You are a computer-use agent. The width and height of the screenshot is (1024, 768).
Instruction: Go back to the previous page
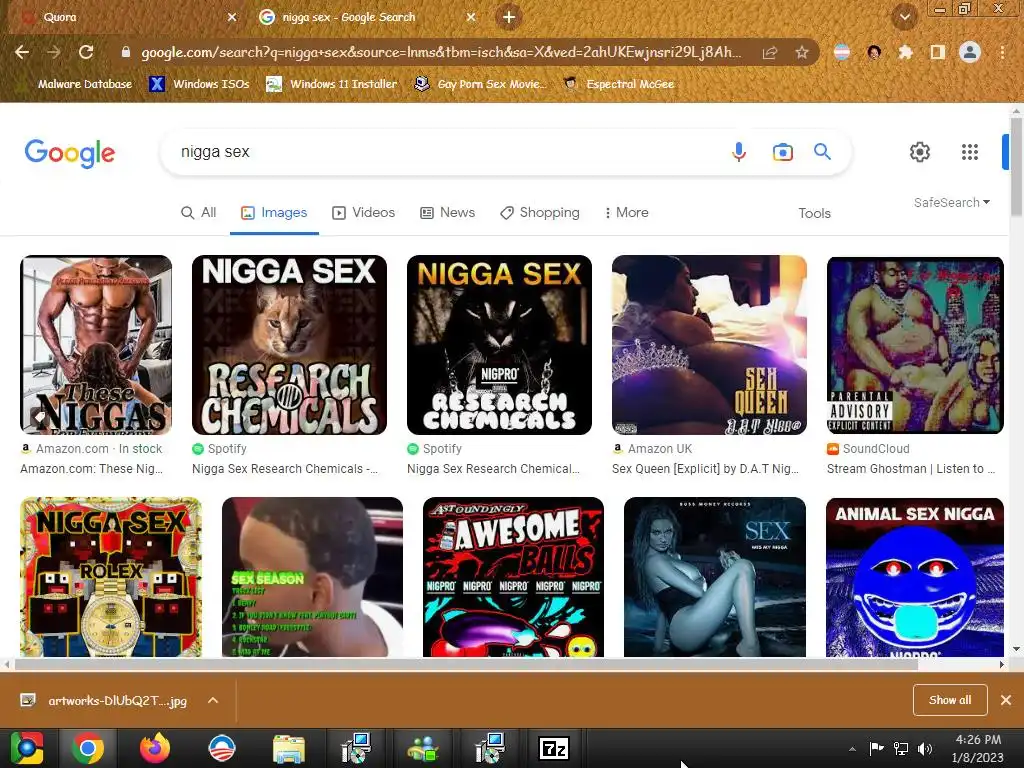click(x=22, y=52)
